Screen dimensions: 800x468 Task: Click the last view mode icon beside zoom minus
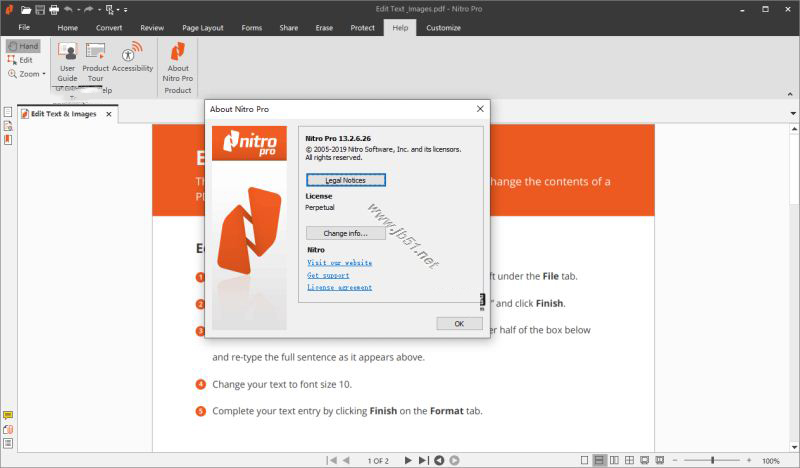tap(660, 460)
